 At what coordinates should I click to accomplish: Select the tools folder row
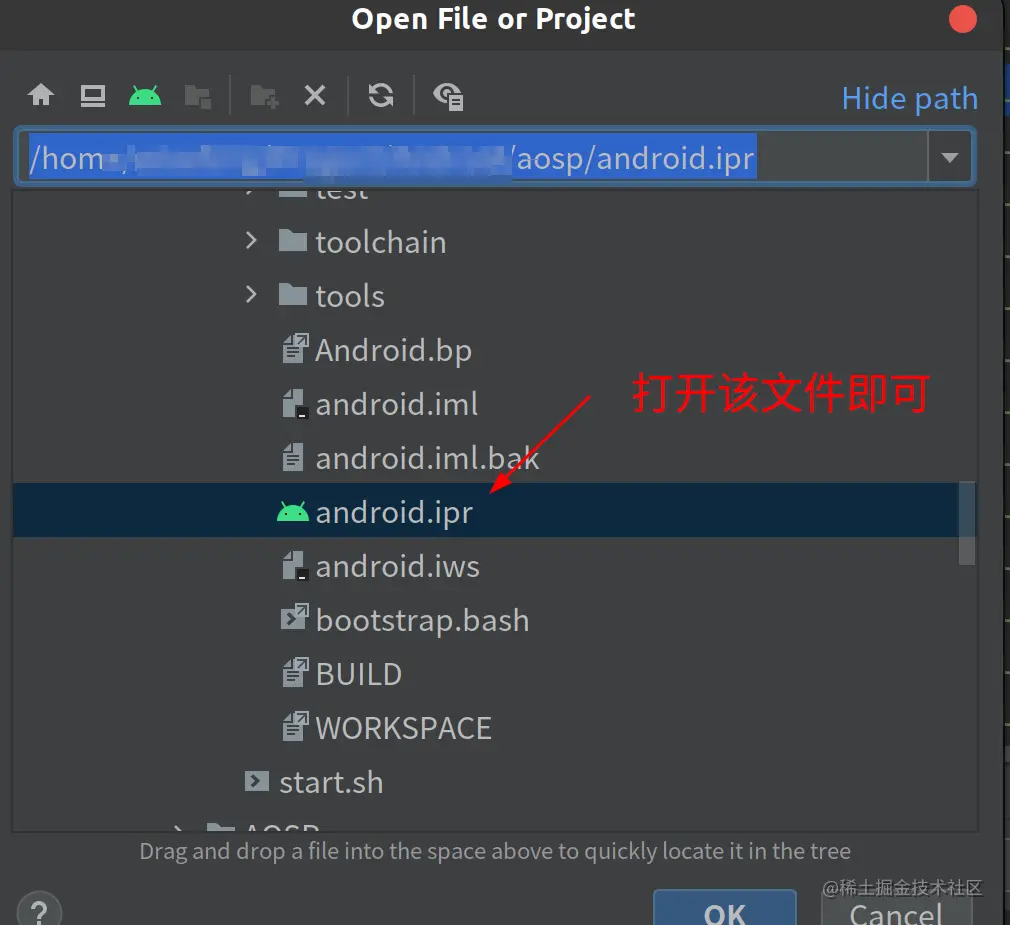coord(494,295)
